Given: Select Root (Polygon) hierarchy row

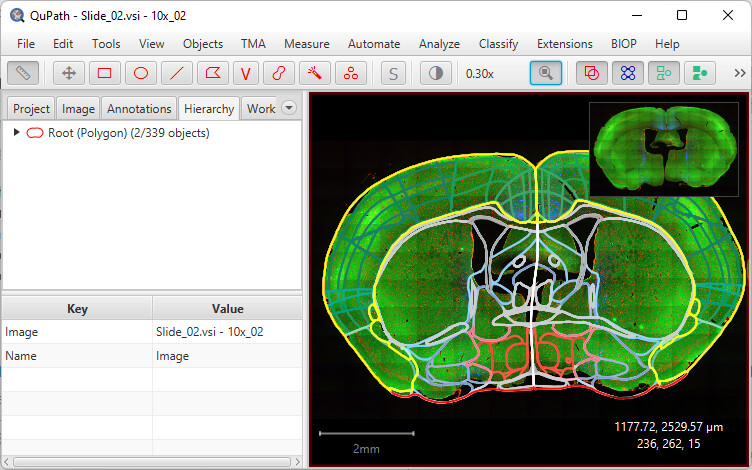Looking at the screenshot, I should pos(152,133).
